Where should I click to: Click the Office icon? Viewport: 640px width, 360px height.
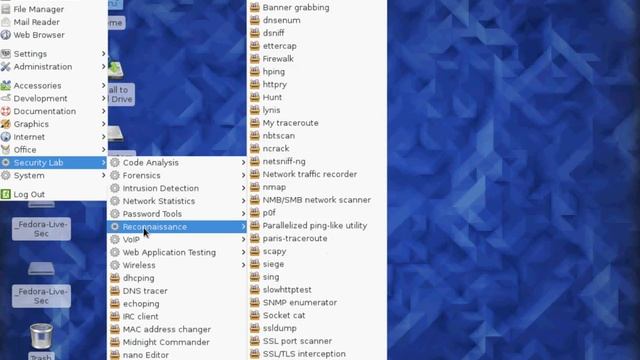pyautogui.click(x=6, y=150)
